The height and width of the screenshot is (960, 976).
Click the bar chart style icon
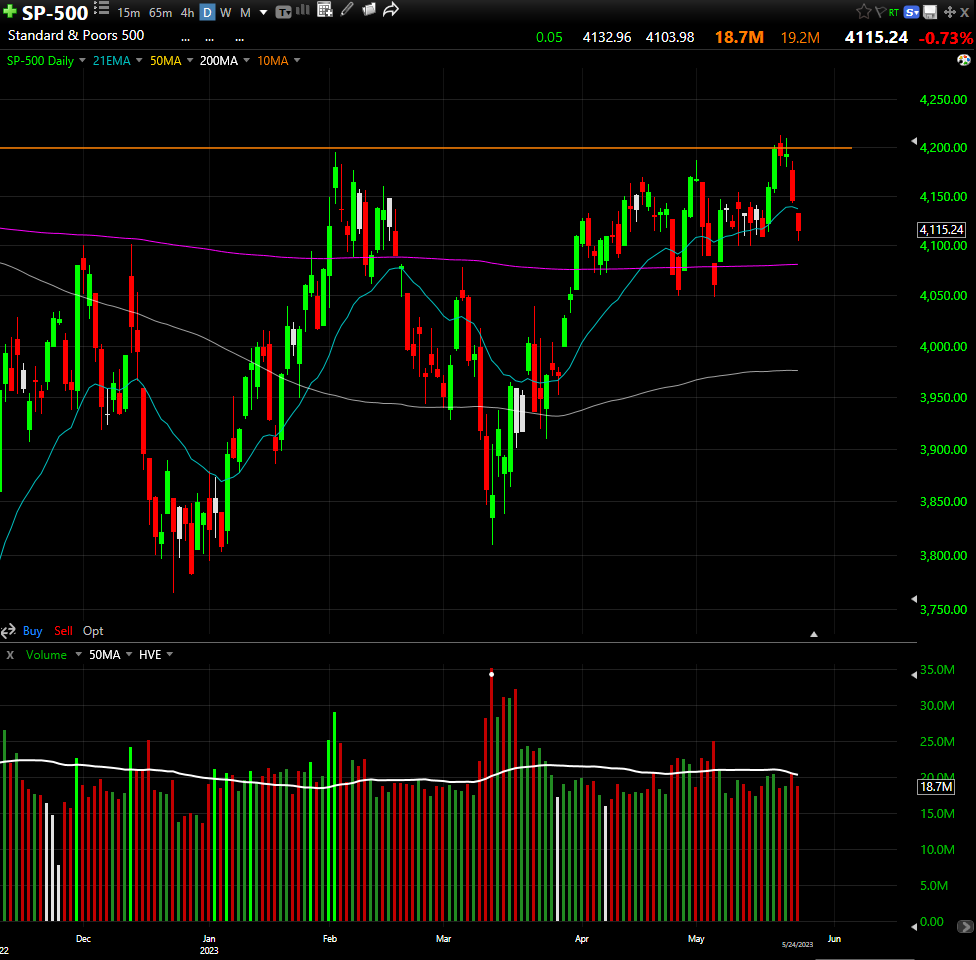tap(303, 9)
